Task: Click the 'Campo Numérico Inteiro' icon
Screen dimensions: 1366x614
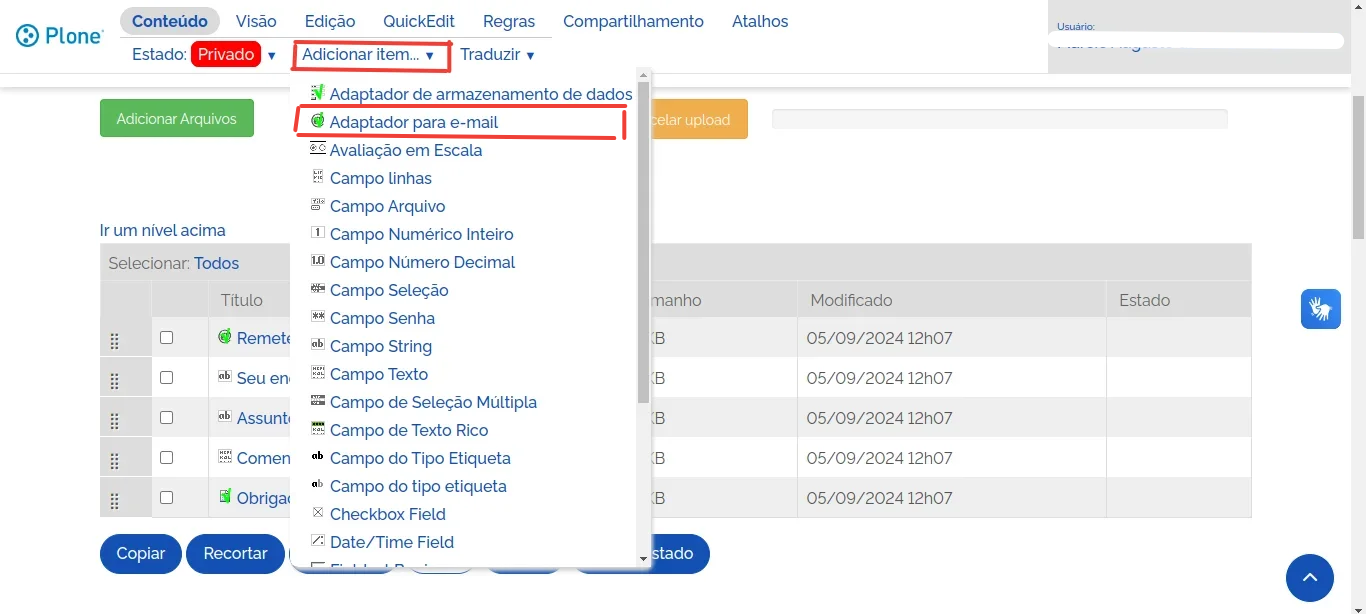Action: pos(318,233)
